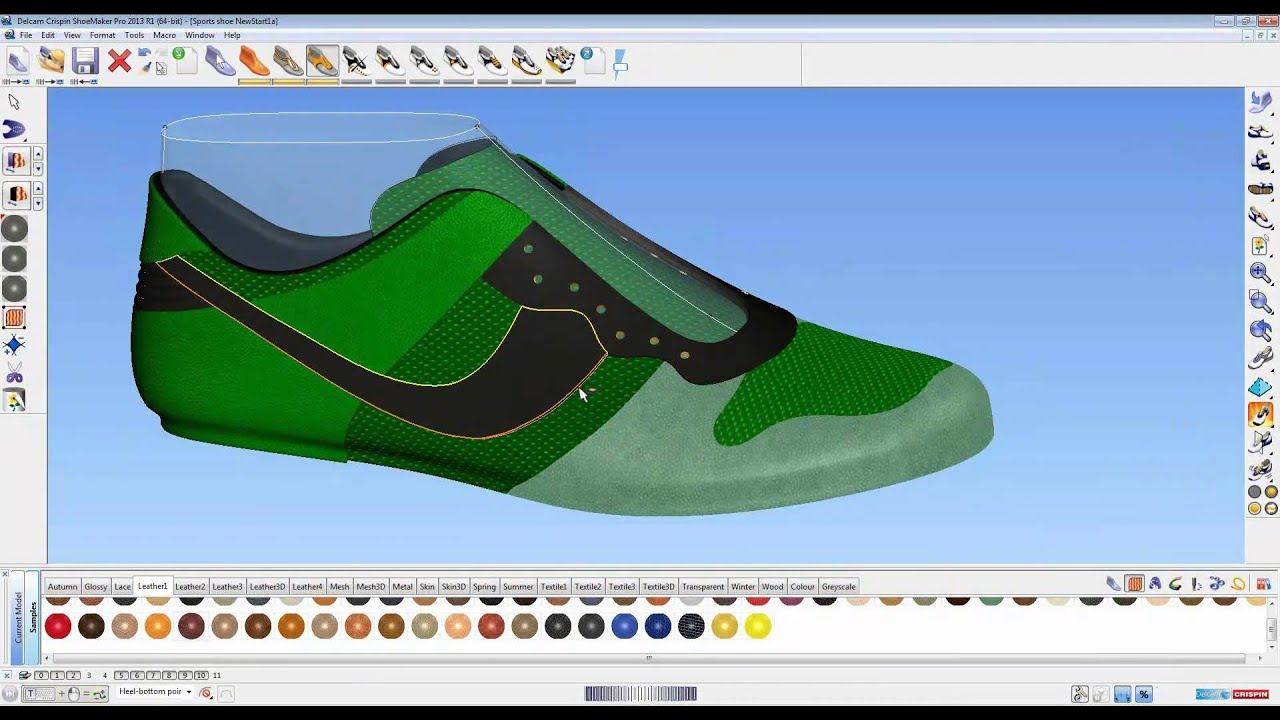Viewport: 1280px width, 720px height.
Task: Click the shoe sole bottom view icon
Action: point(1260,188)
